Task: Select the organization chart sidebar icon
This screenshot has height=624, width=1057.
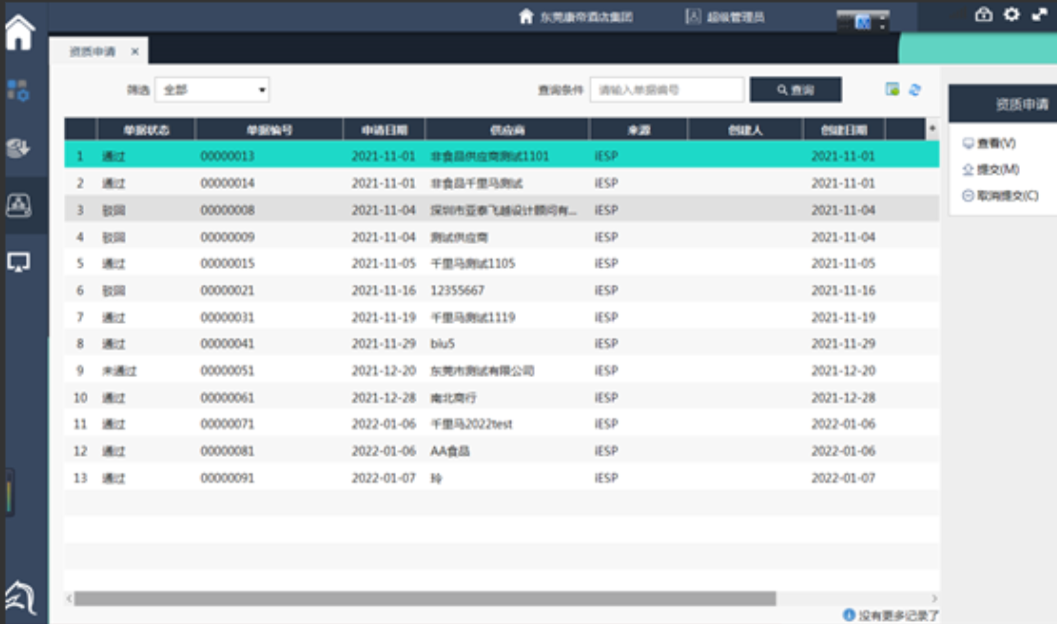Action: click(19, 205)
